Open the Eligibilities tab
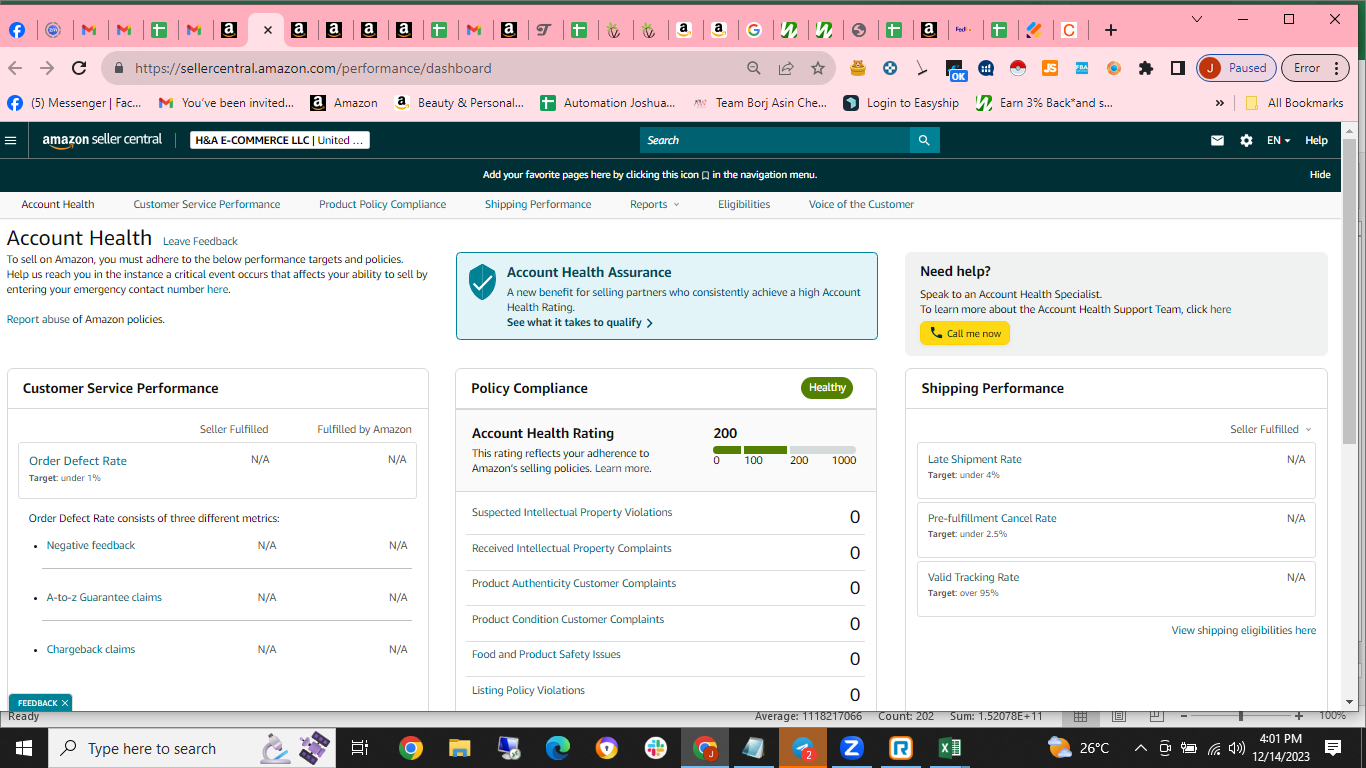The height and width of the screenshot is (768, 1366). (744, 204)
